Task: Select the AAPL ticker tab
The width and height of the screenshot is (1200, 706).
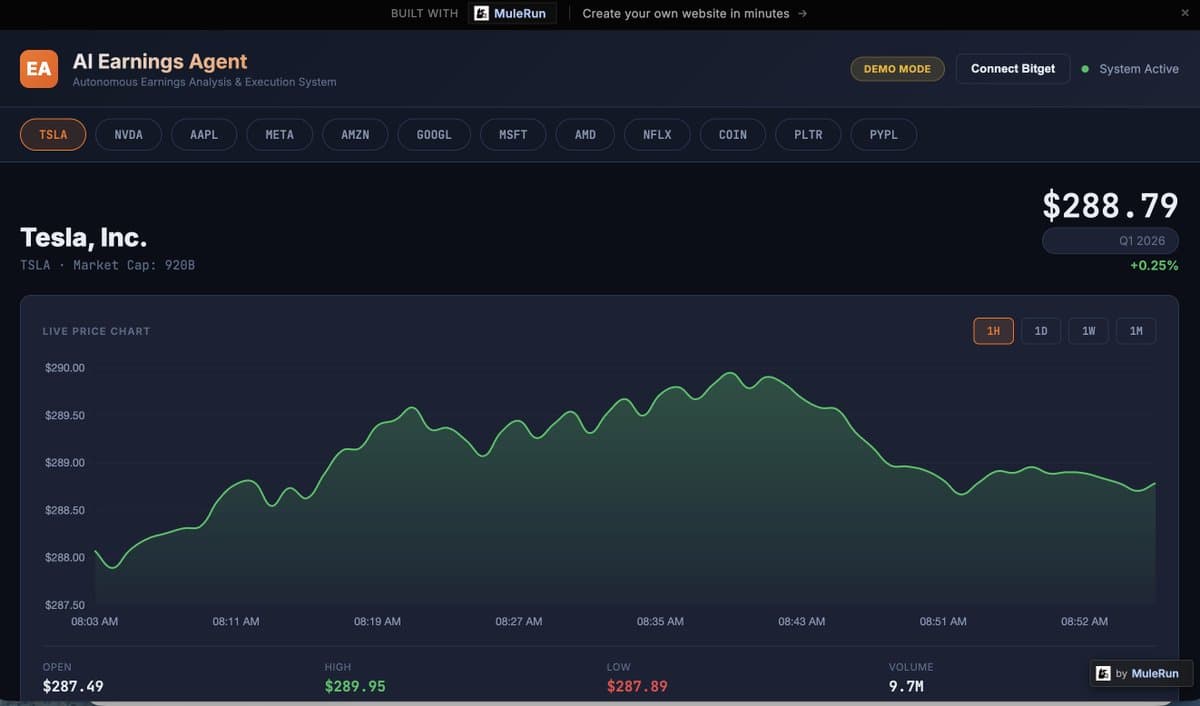Action: coord(204,135)
